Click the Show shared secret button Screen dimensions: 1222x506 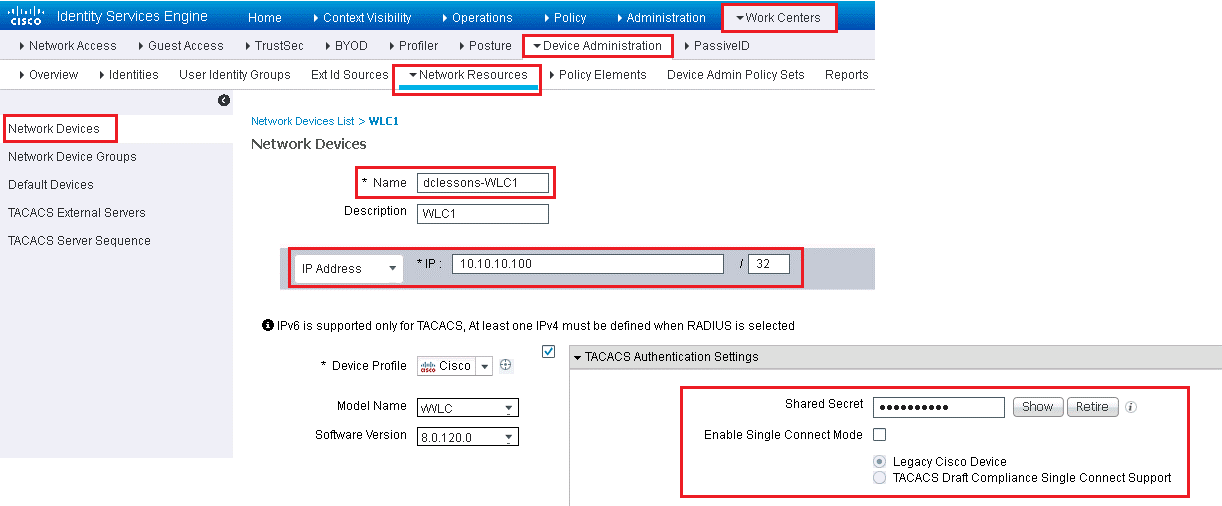coord(1037,407)
